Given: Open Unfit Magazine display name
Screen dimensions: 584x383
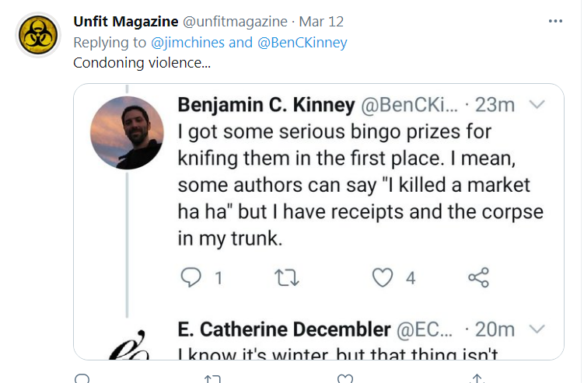Looking at the screenshot, I should pyautogui.click(x=126, y=22).
